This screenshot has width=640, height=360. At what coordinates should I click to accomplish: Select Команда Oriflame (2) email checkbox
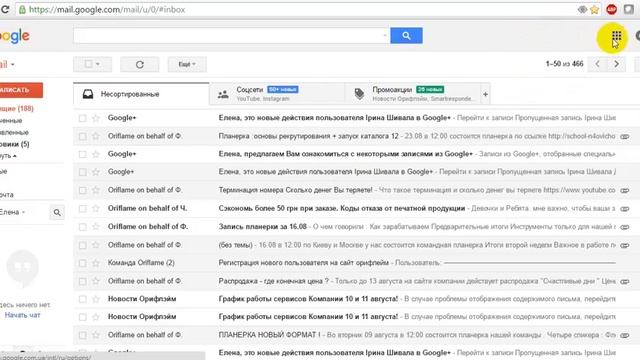pyautogui.click(x=82, y=263)
